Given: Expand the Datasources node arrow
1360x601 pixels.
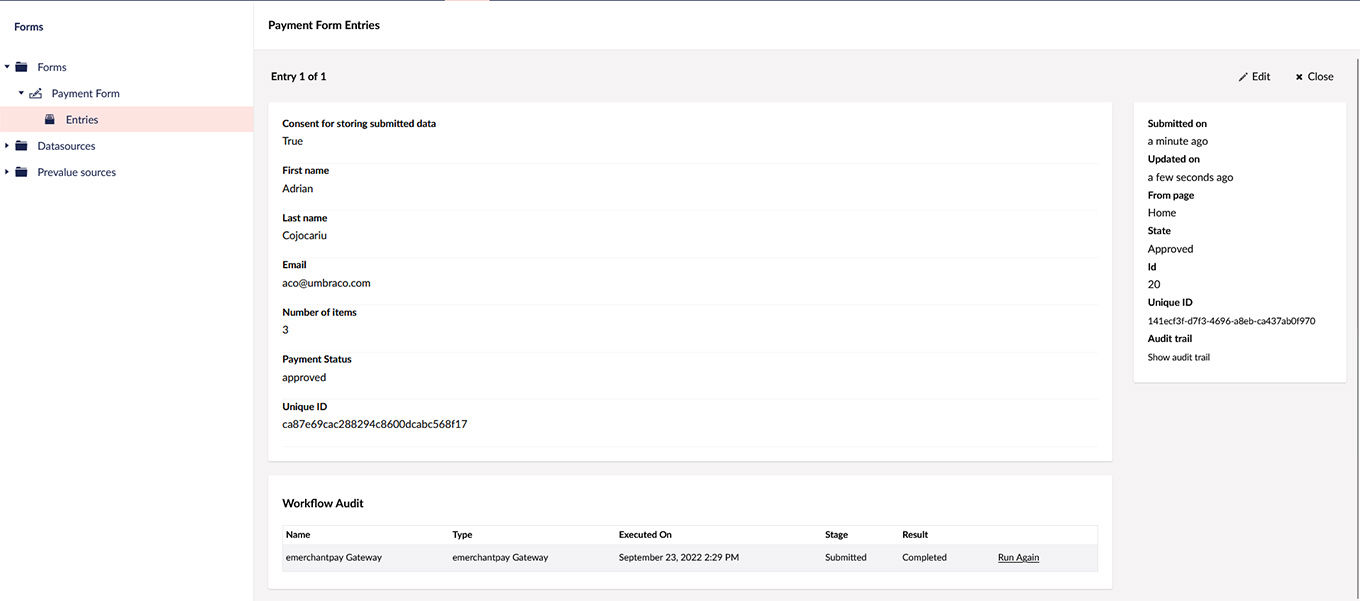Looking at the screenshot, I should [x=7, y=146].
